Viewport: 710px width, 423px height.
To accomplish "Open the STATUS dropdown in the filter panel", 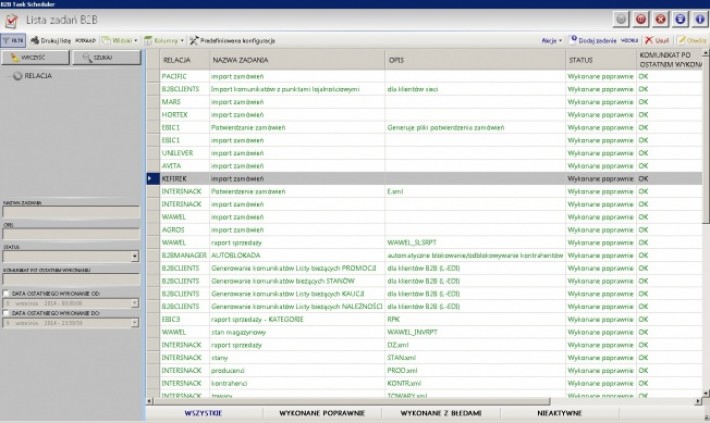I will point(134,257).
